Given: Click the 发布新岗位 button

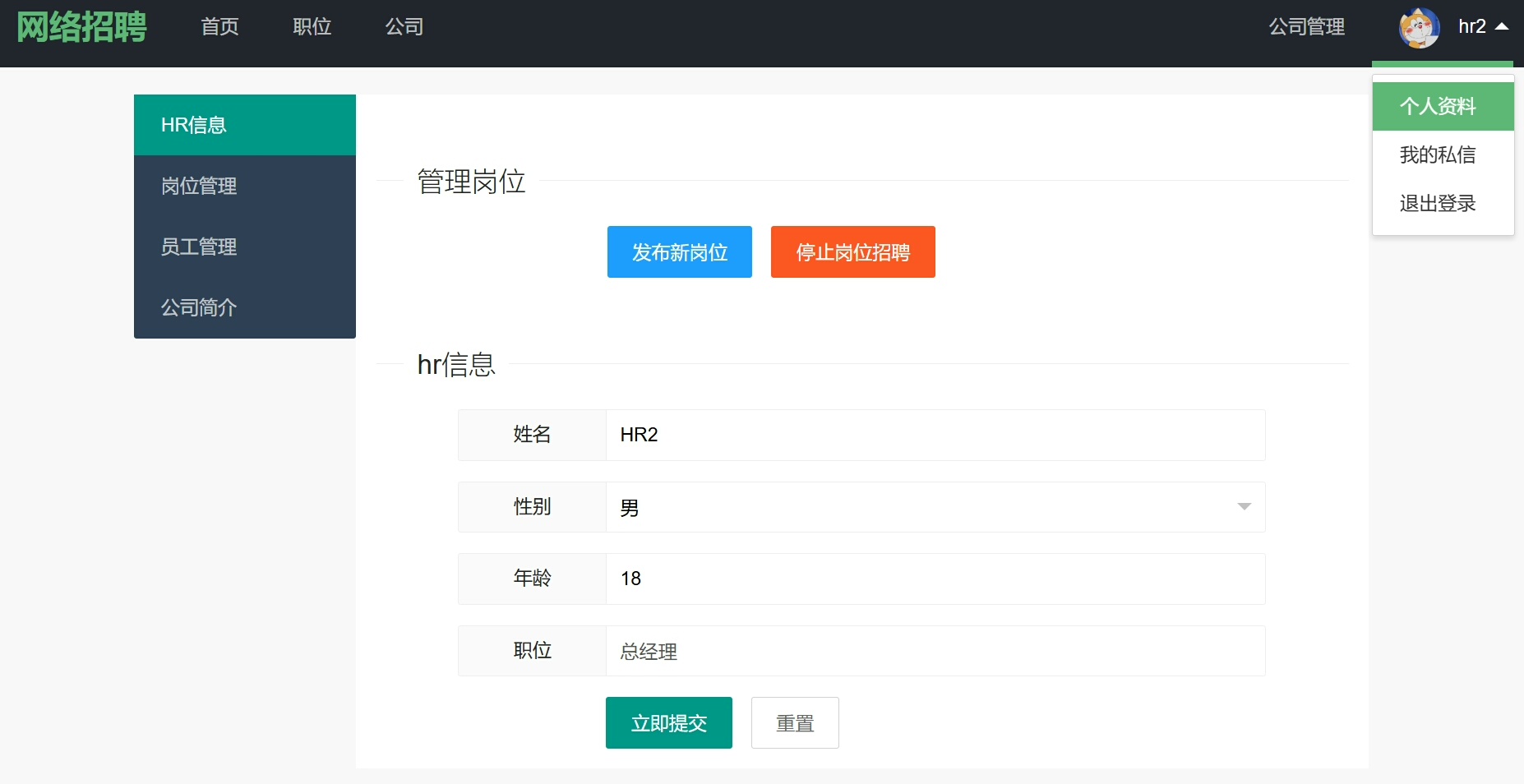Looking at the screenshot, I should point(680,252).
